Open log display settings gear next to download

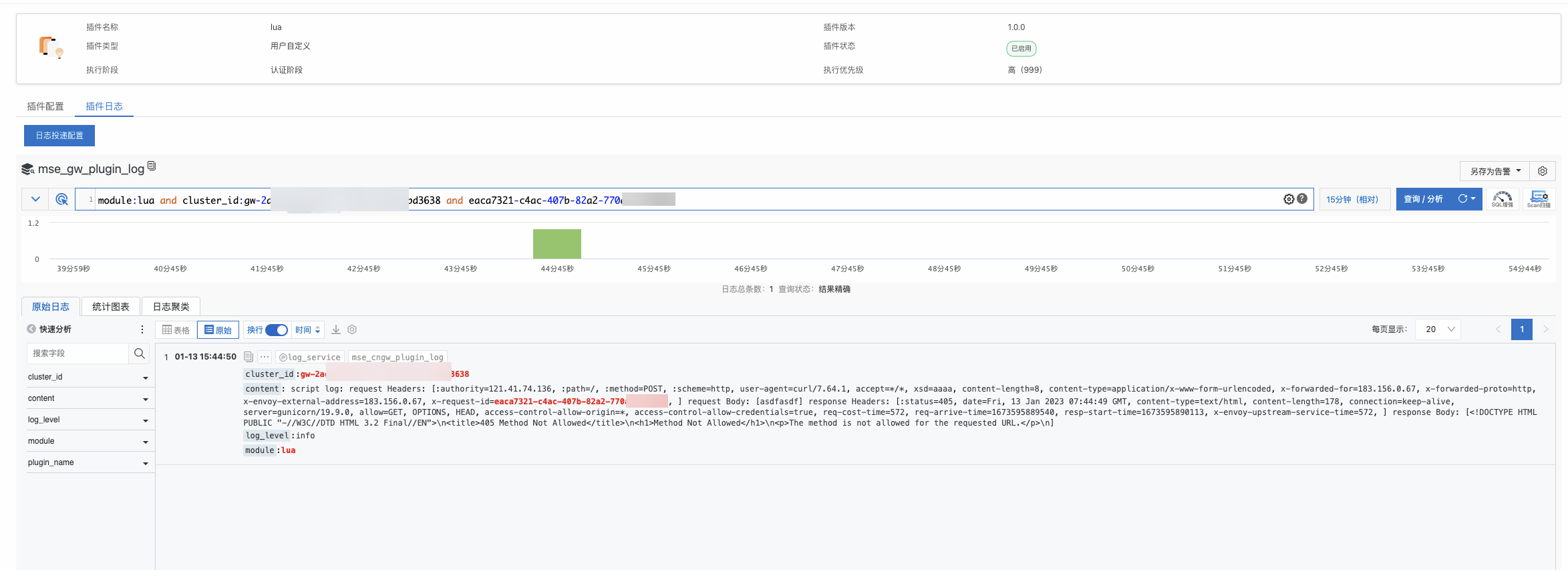[x=352, y=329]
